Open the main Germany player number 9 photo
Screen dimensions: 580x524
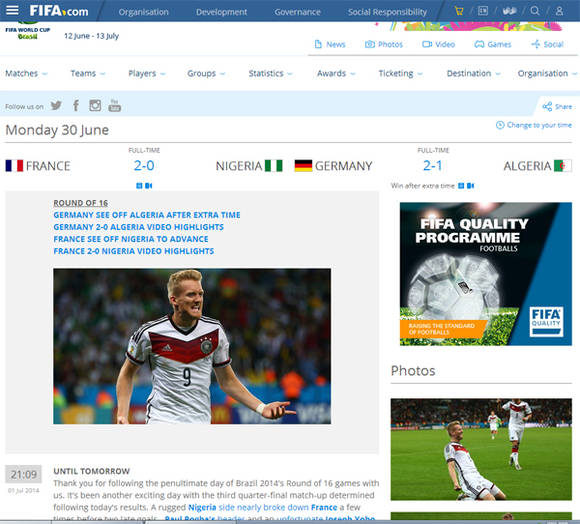(x=192, y=346)
